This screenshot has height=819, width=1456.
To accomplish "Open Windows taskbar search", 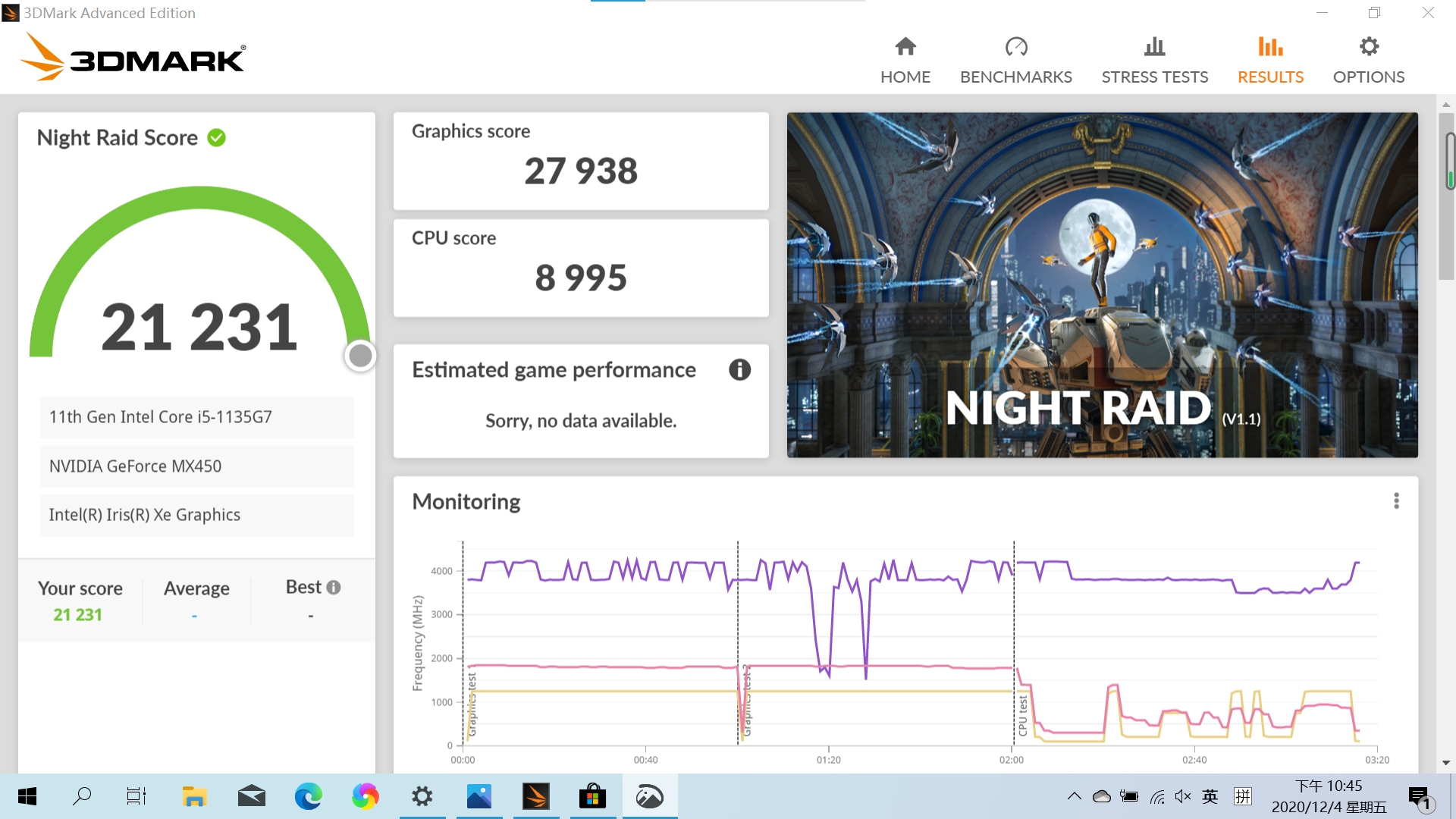I will click(x=82, y=796).
